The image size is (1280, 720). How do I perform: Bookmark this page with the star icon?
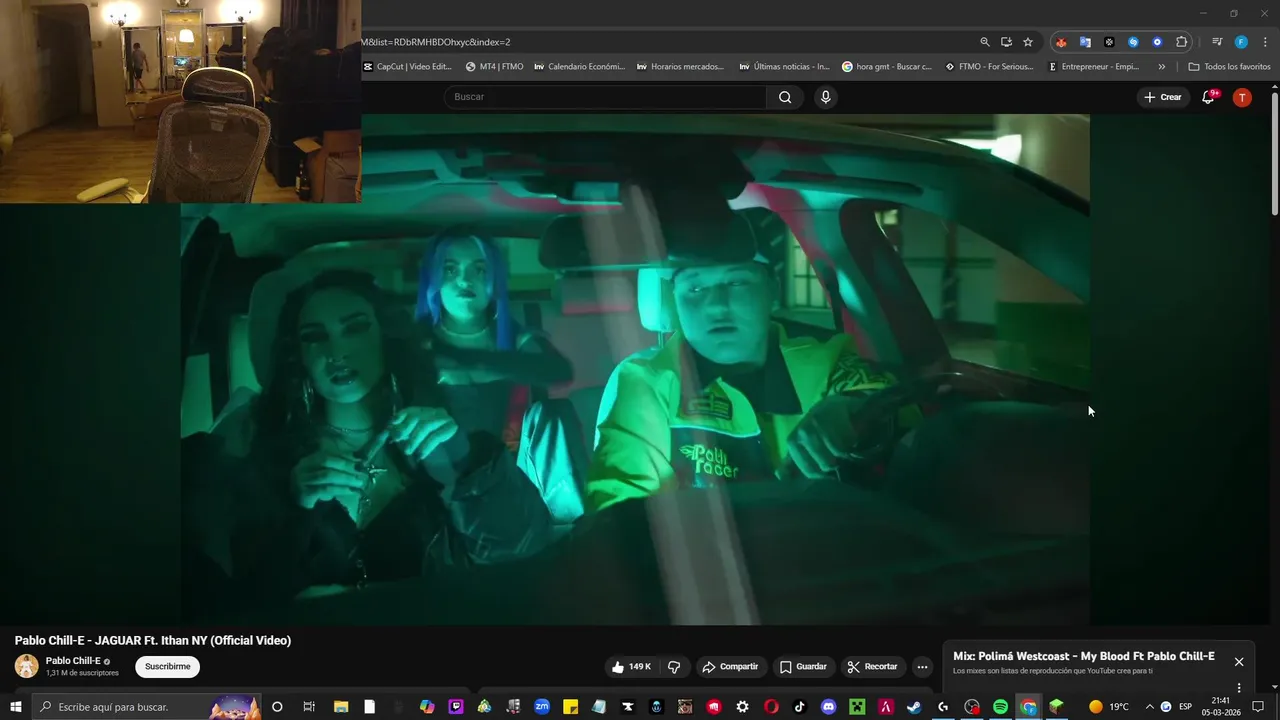(x=1027, y=42)
